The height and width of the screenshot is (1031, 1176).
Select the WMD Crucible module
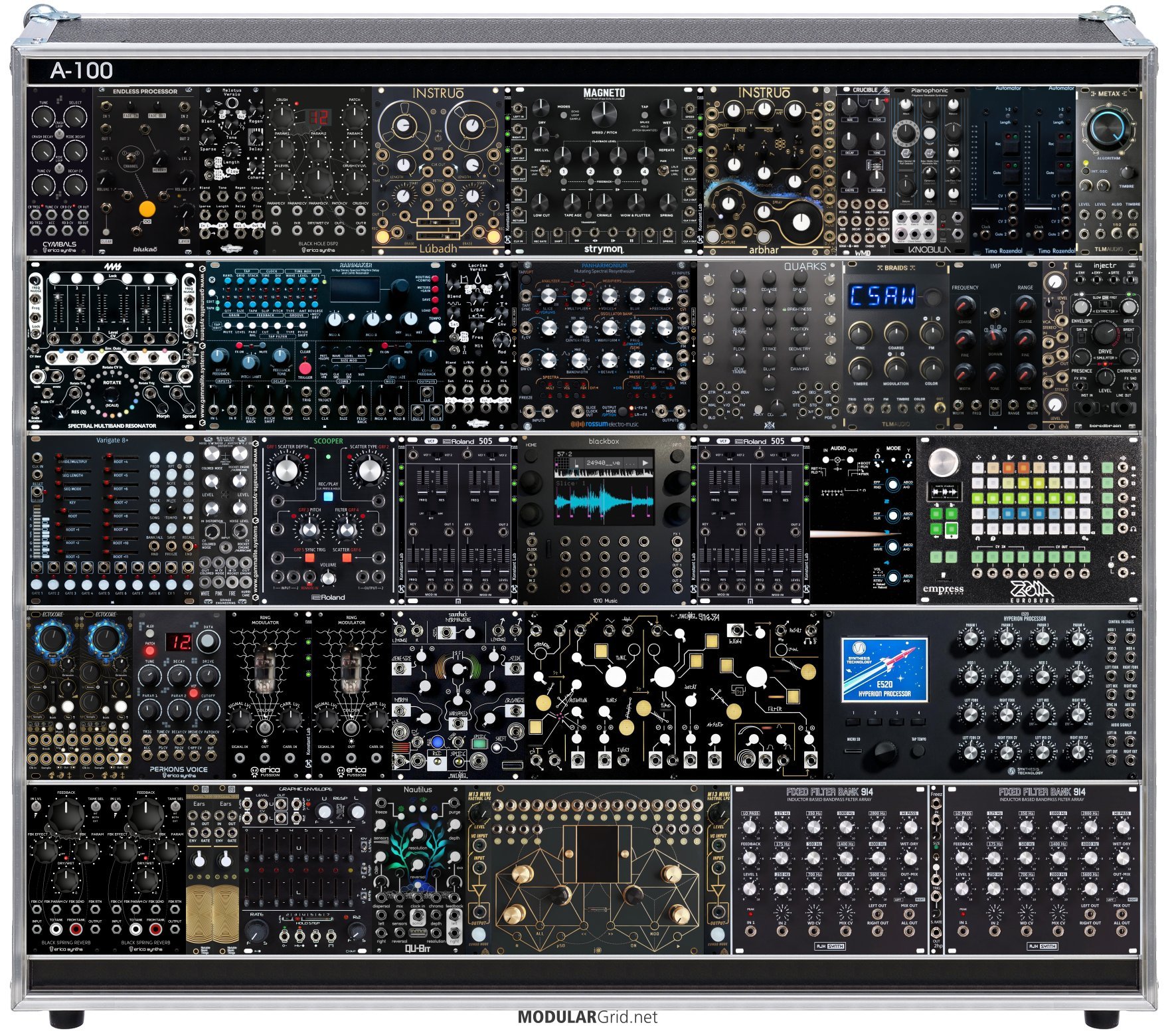(x=863, y=171)
